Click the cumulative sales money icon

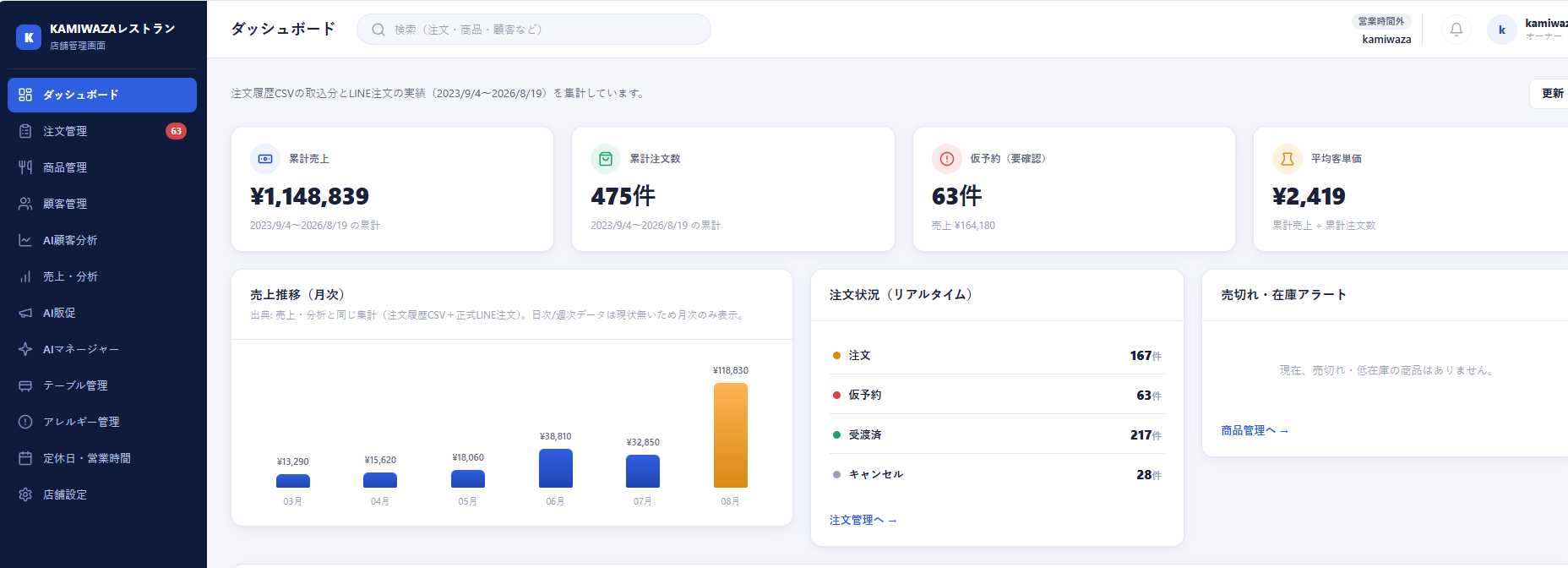[265, 159]
